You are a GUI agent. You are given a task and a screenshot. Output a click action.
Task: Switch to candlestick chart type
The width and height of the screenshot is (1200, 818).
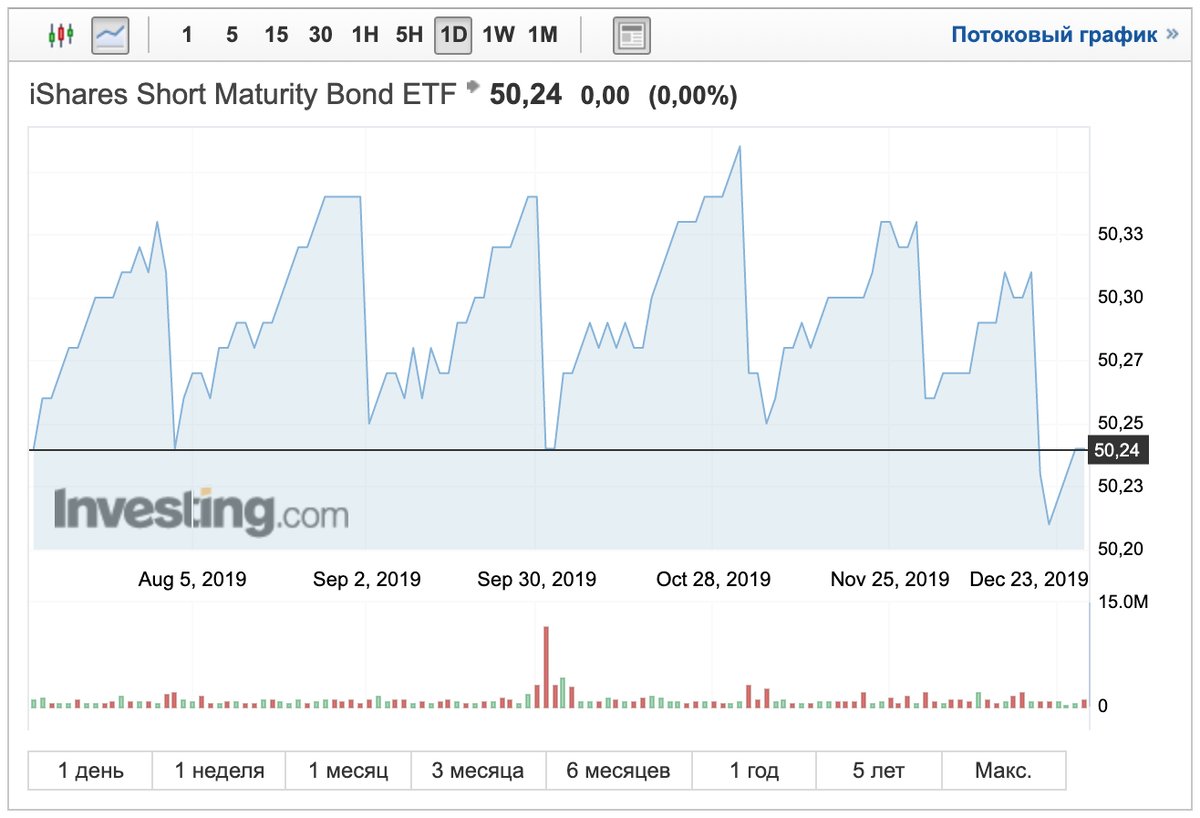[61, 35]
